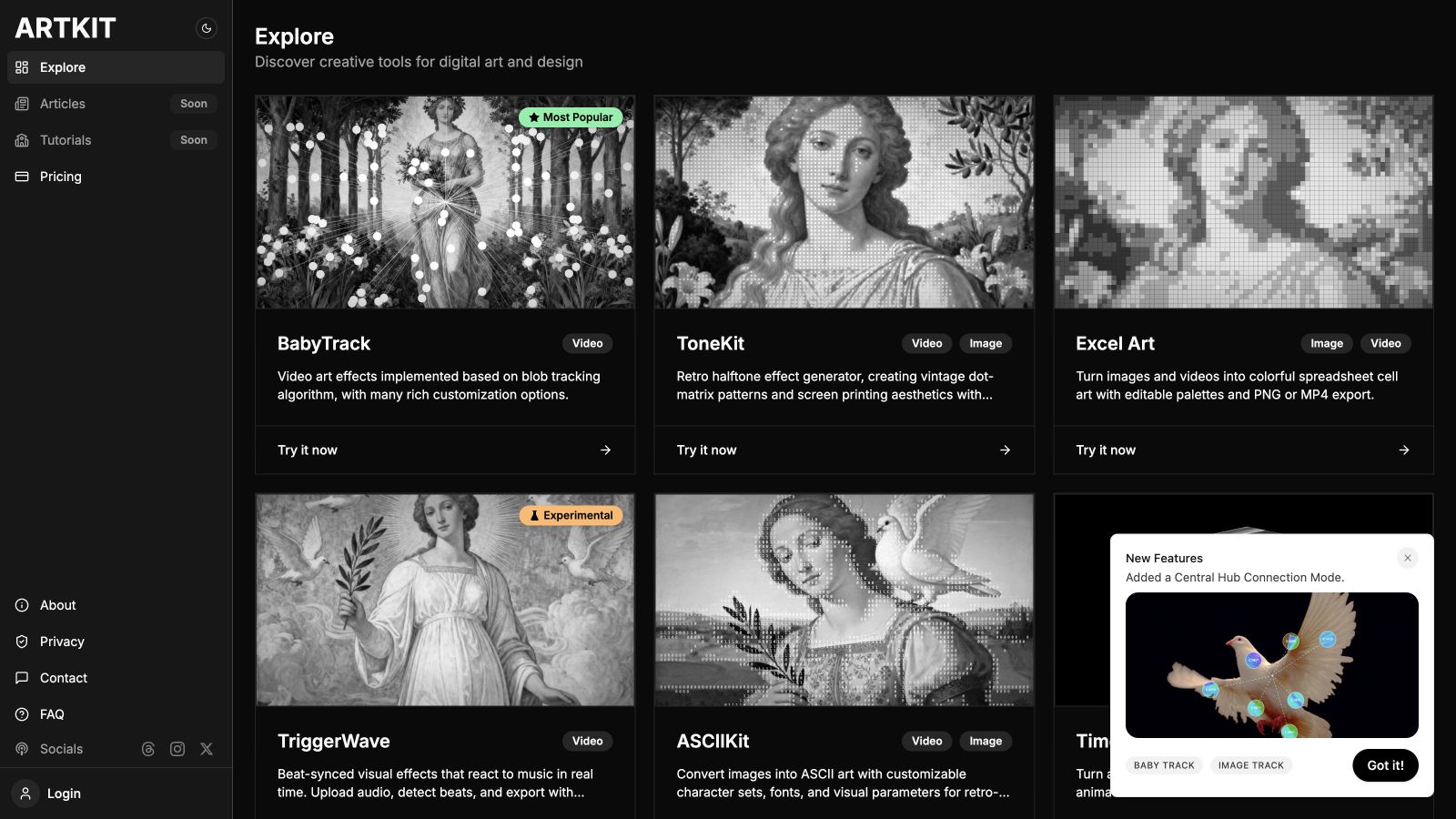The width and height of the screenshot is (1456, 819).
Task: Open the BabyTrack preview thumbnail
Action: pos(445,202)
